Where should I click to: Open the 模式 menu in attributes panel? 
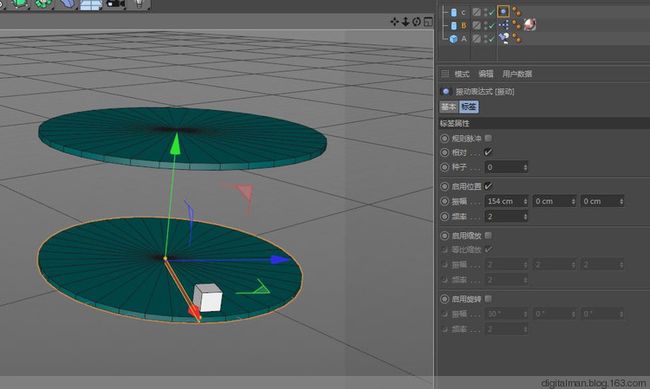(x=462, y=74)
